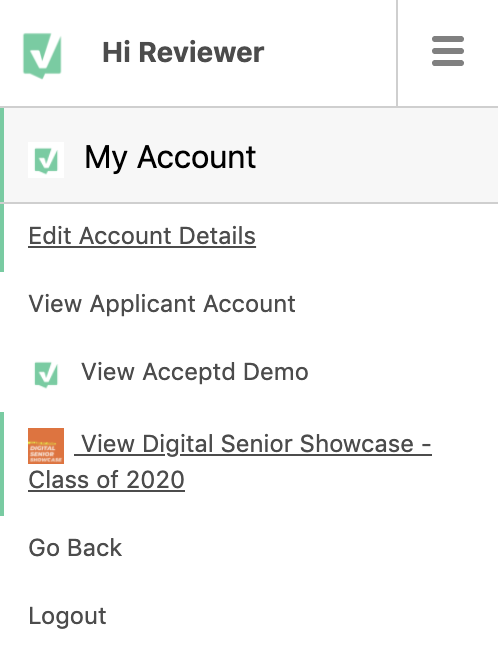
Task: Switch to View Applicant Account
Action: pyautogui.click(x=162, y=304)
